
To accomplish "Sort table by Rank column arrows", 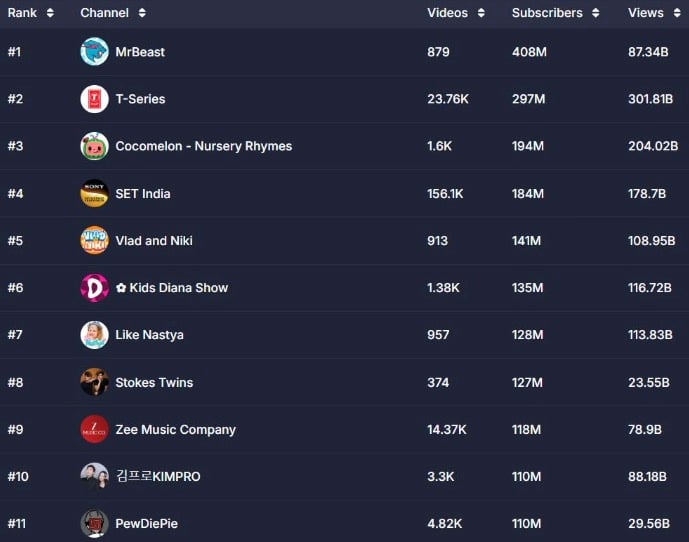I will [50, 13].
